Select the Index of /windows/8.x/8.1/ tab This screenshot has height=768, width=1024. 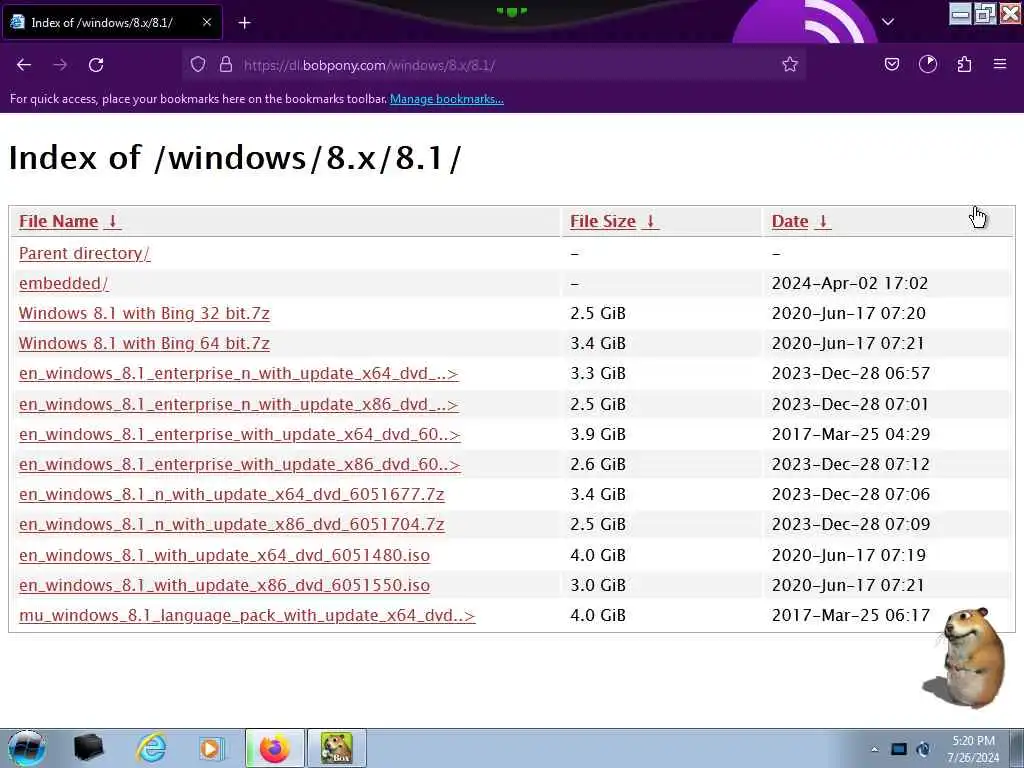(112, 22)
